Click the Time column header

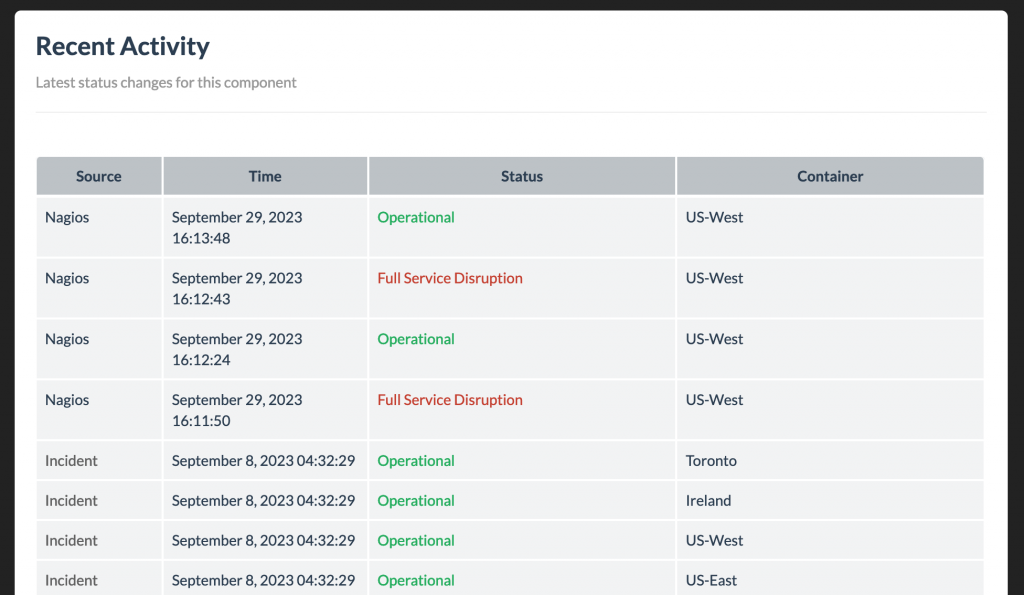coord(265,176)
